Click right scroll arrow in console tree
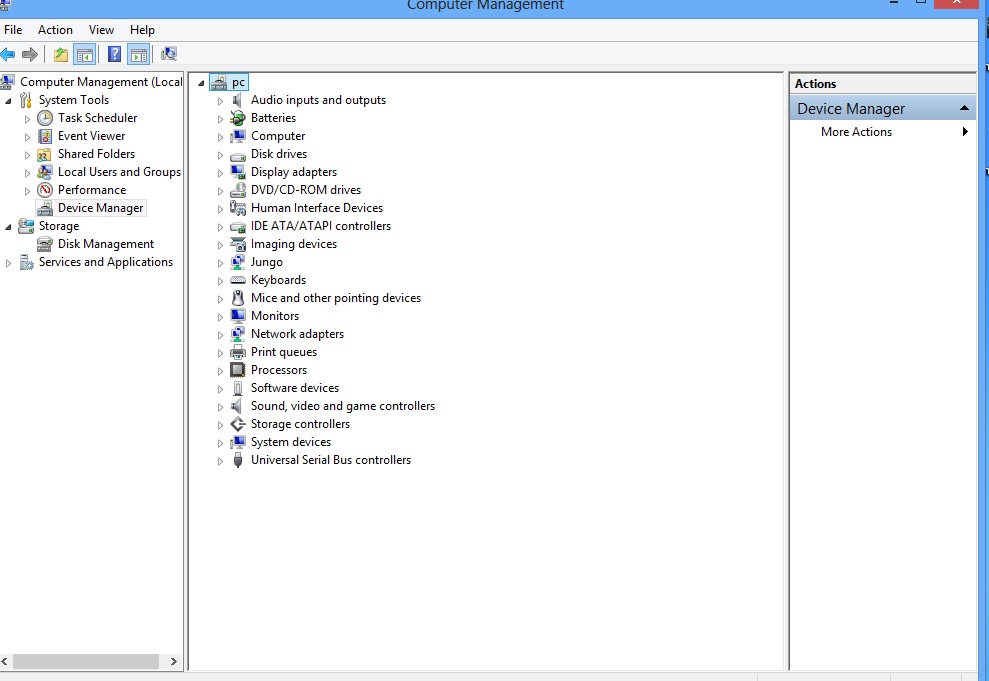 pos(173,661)
